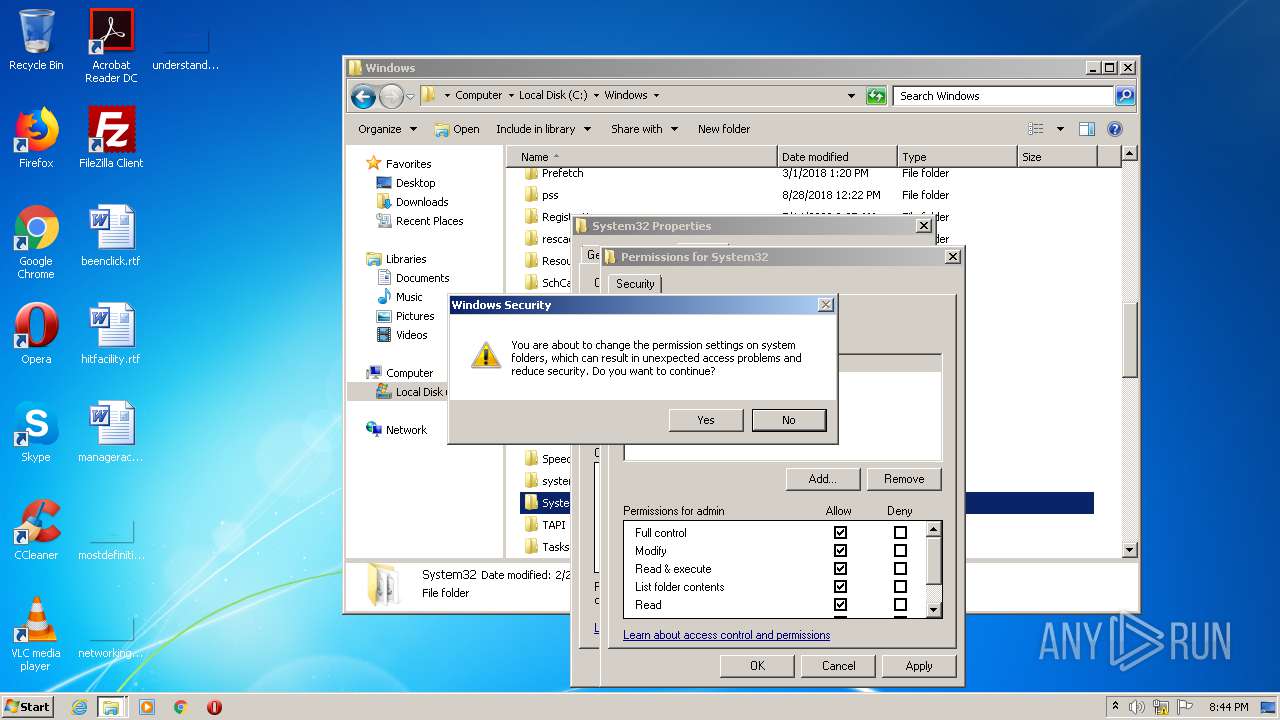Click the volume tray icon

pos(1137,707)
